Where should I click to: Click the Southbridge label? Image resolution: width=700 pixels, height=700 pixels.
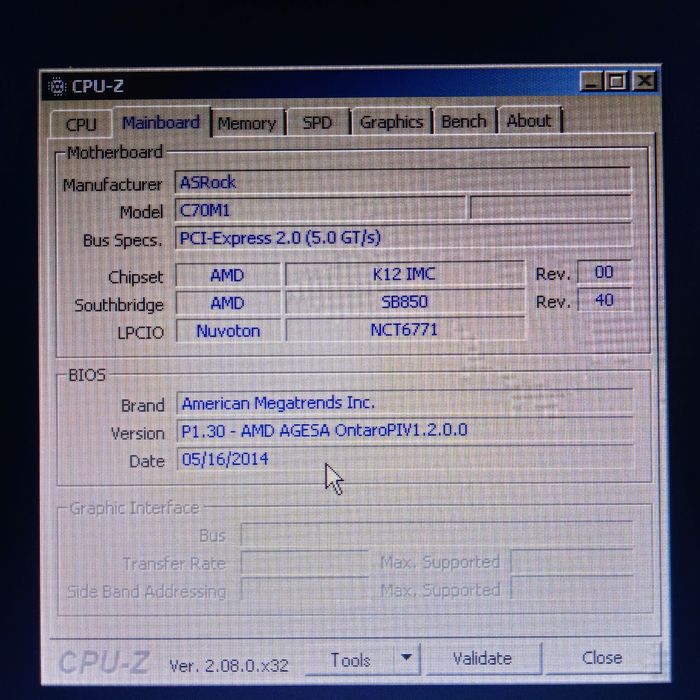point(119,305)
